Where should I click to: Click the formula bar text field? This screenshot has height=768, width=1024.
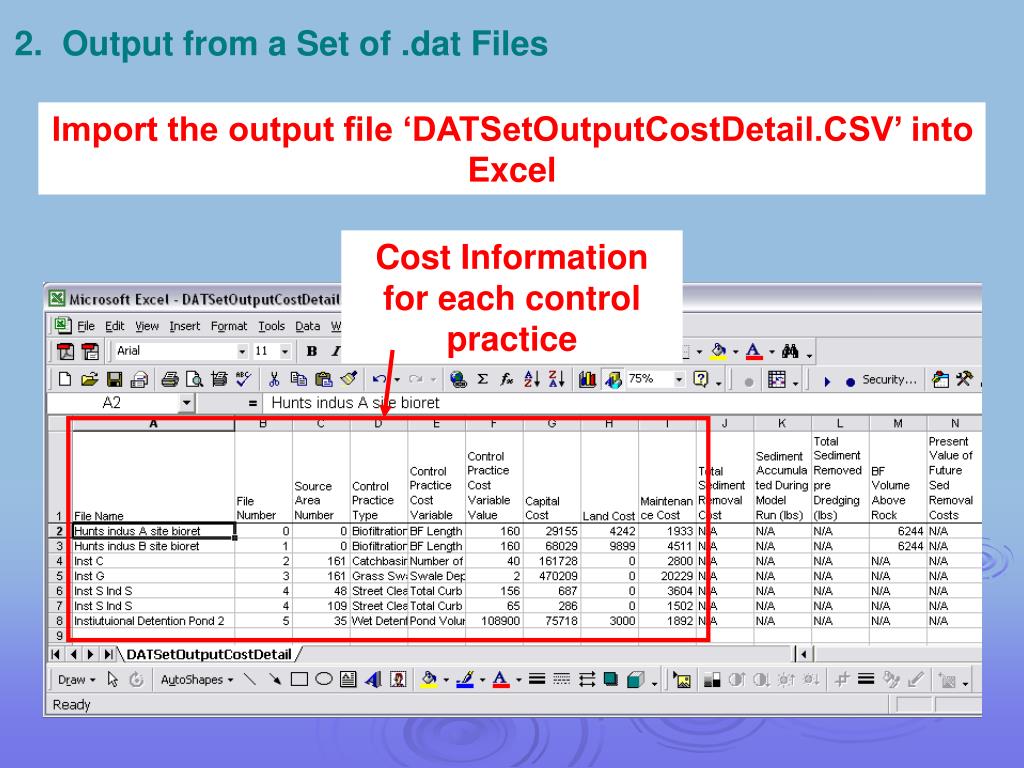click(x=622, y=403)
